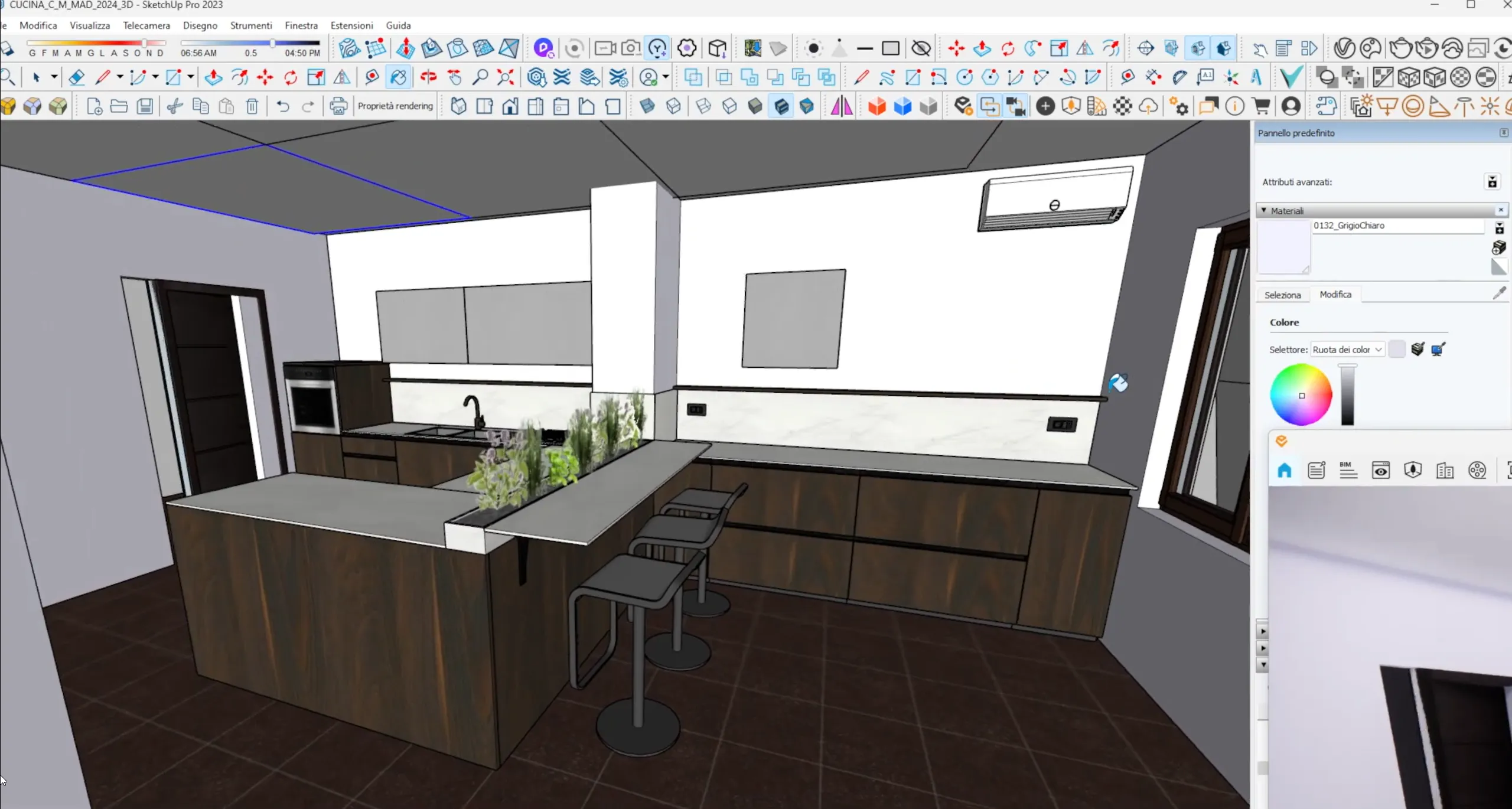This screenshot has width=1512, height=809.
Task: Click the color wheel picker
Action: point(1301,395)
